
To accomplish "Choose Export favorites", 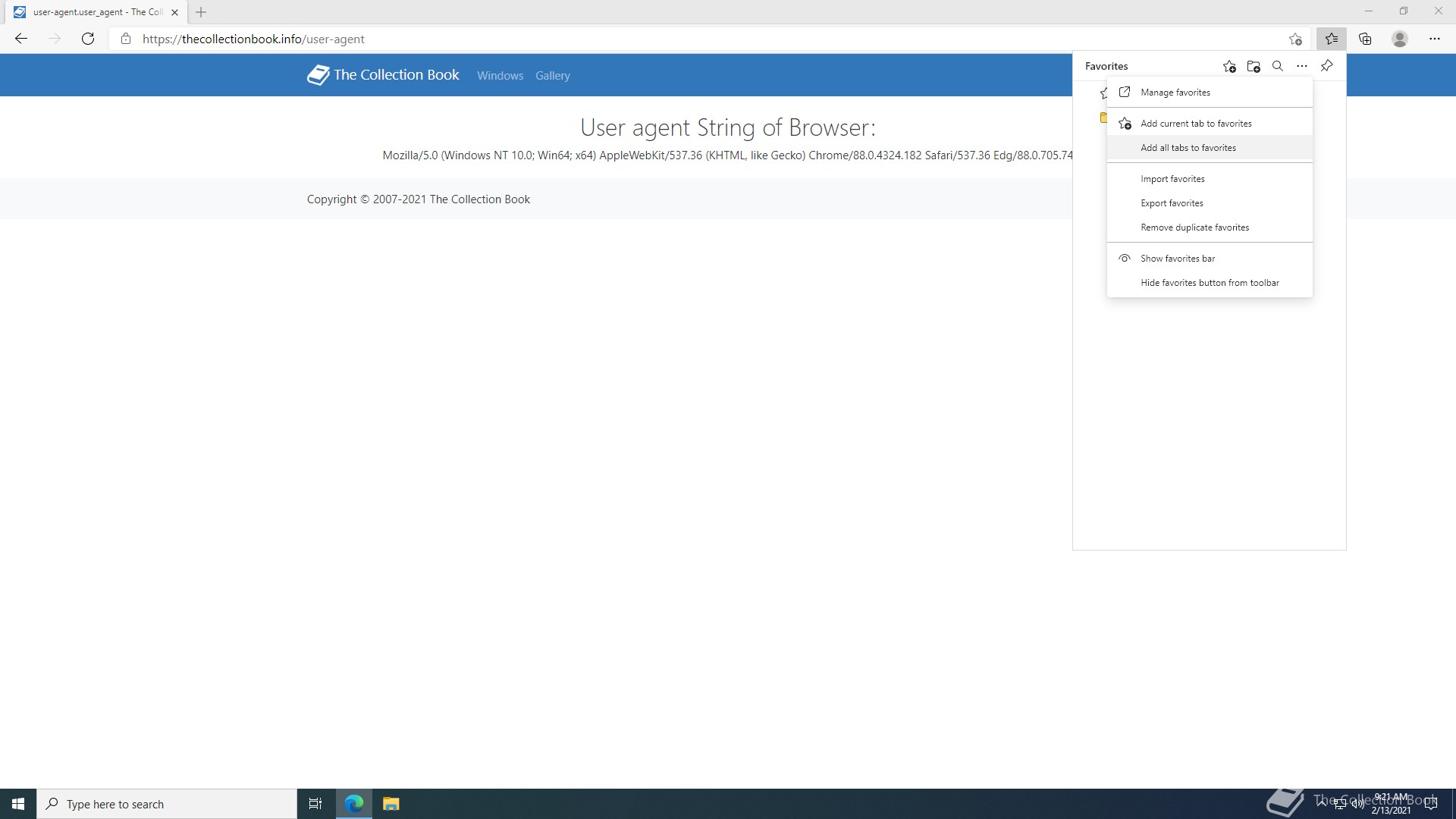I will coord(1210,203).
